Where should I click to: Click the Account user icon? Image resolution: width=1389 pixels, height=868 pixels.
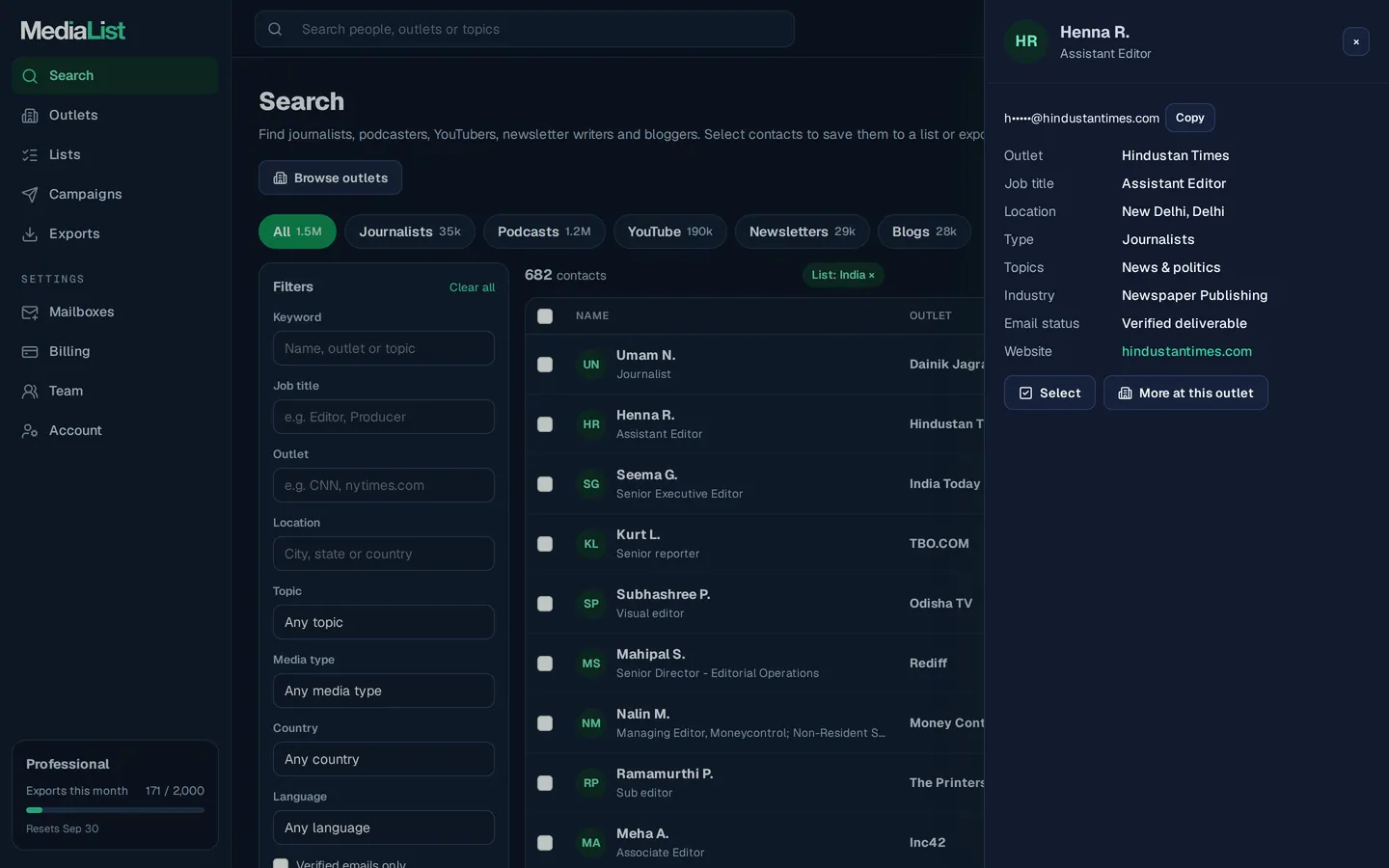coord(30,431)
